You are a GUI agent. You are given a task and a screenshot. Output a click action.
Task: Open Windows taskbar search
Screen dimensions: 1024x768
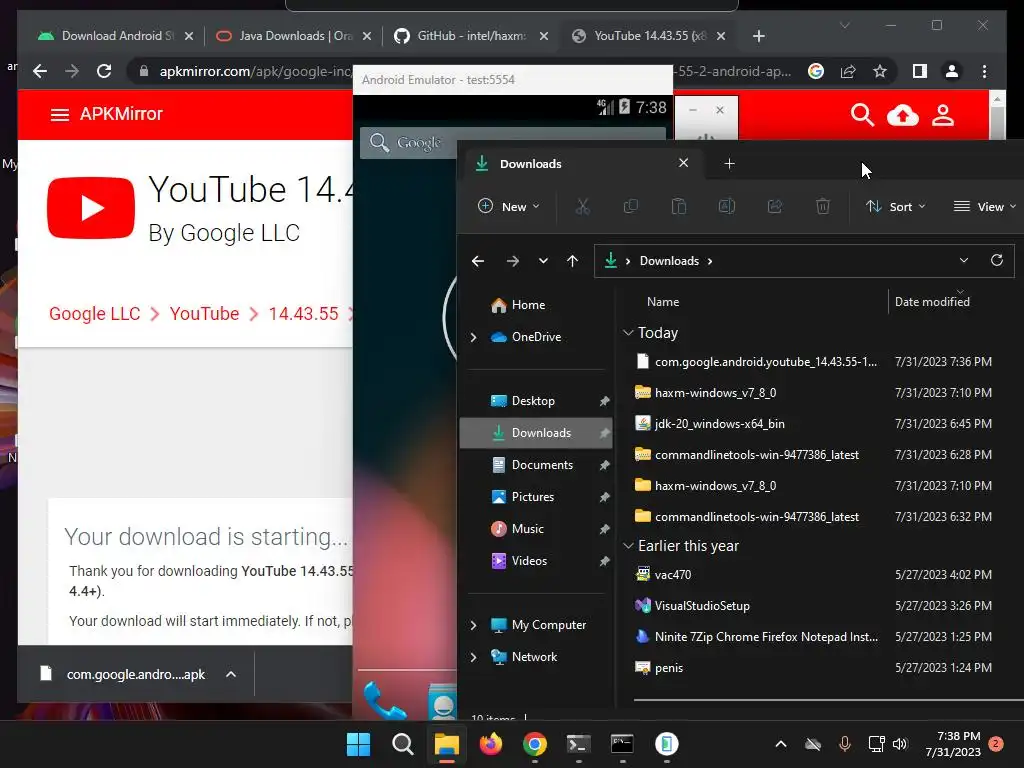tap(402, 744)
